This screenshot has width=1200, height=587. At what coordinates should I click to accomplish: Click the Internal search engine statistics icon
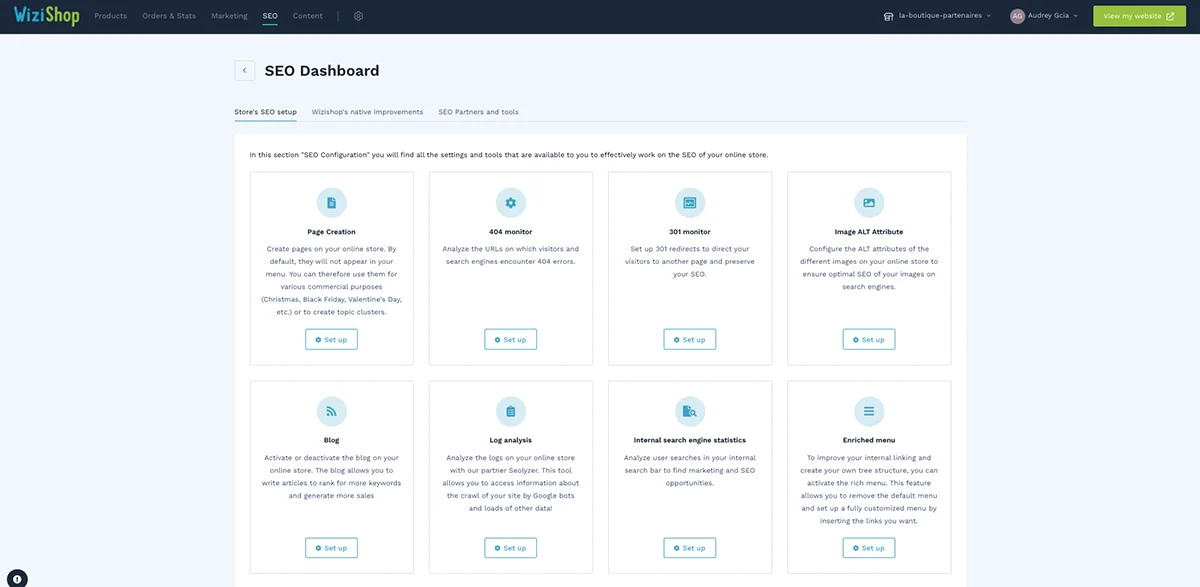pos(690,411)
